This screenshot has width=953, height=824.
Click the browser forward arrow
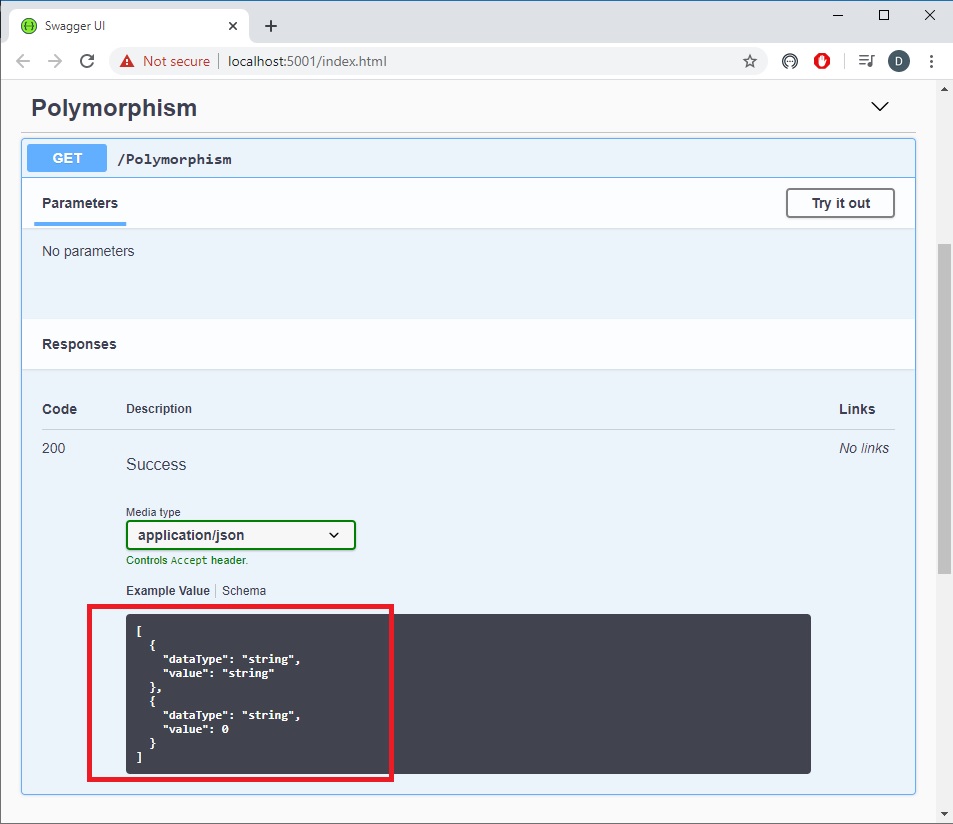55,61
